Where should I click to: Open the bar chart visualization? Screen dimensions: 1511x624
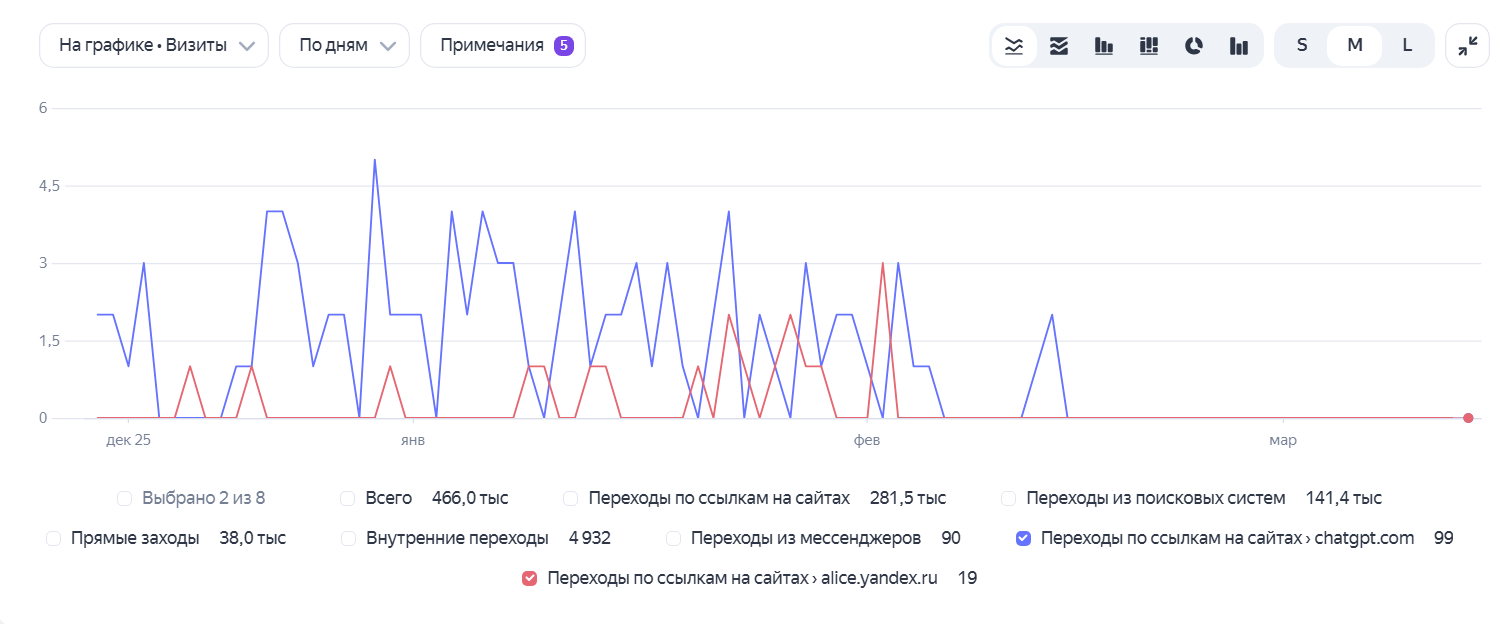click(x=1103, y=45)
